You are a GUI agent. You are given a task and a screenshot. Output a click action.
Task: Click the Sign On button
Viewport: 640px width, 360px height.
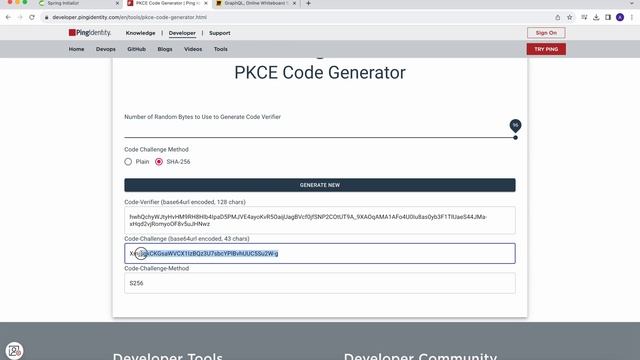click(x=546, y=33)
